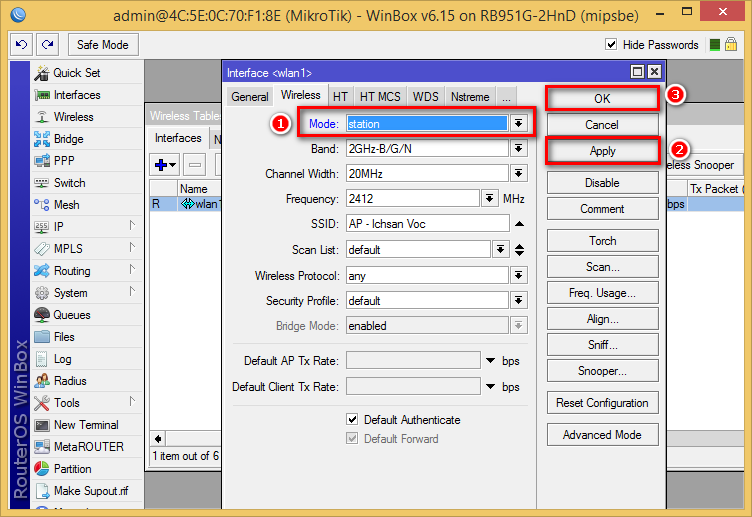Click the Interfaces tab in Wireless Tables
752x517 pixels.
(178, 138)
